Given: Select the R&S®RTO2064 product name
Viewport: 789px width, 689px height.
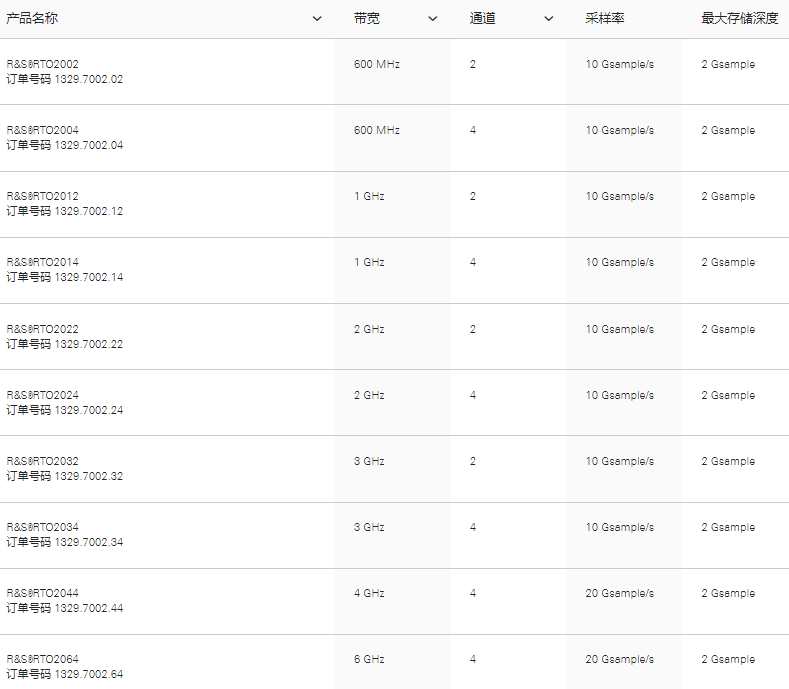Looking at the screenshot, I should coord(43,659).
